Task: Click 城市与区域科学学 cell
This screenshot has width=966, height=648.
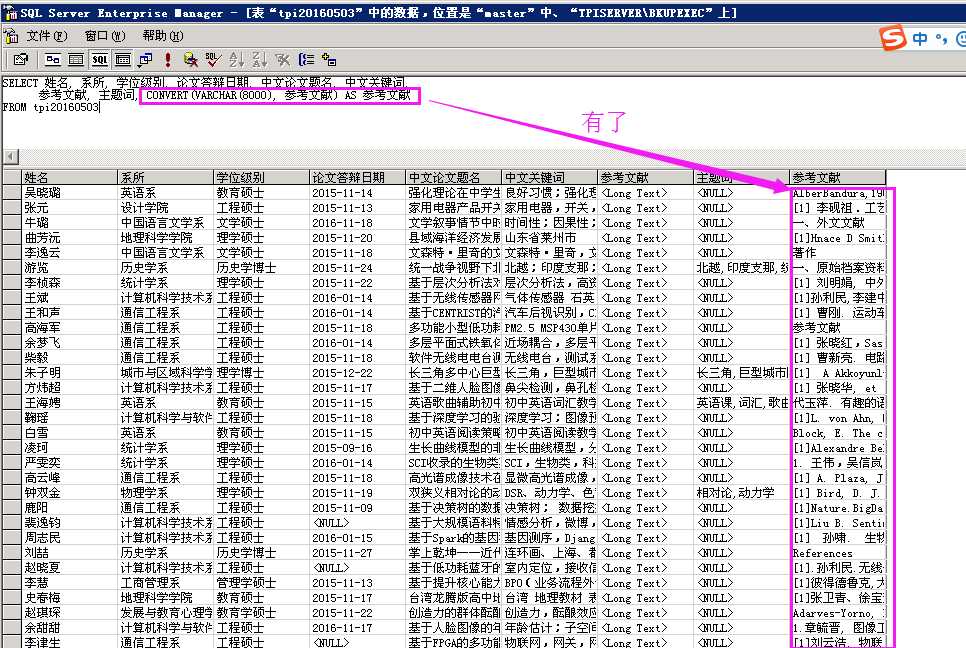Action: 165,373
